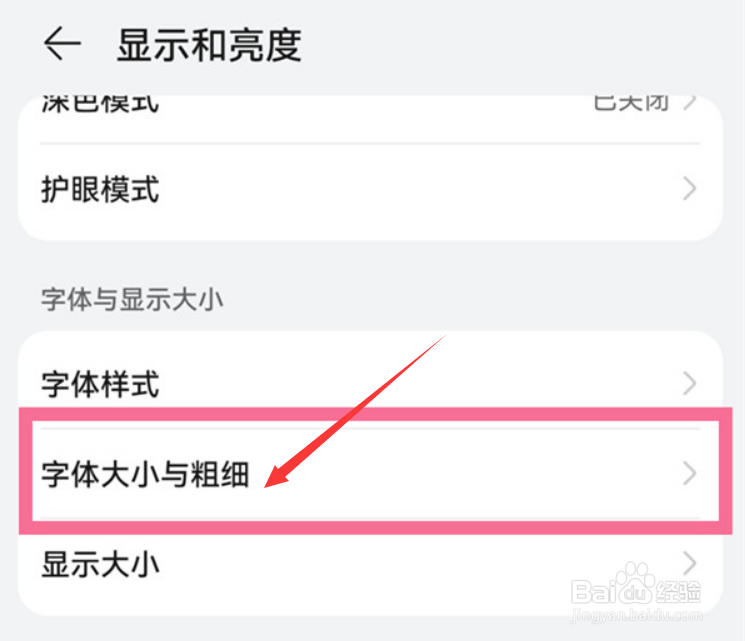
Task: Click the chevron beside 护眼模式
Action: (x=689, y=189)
